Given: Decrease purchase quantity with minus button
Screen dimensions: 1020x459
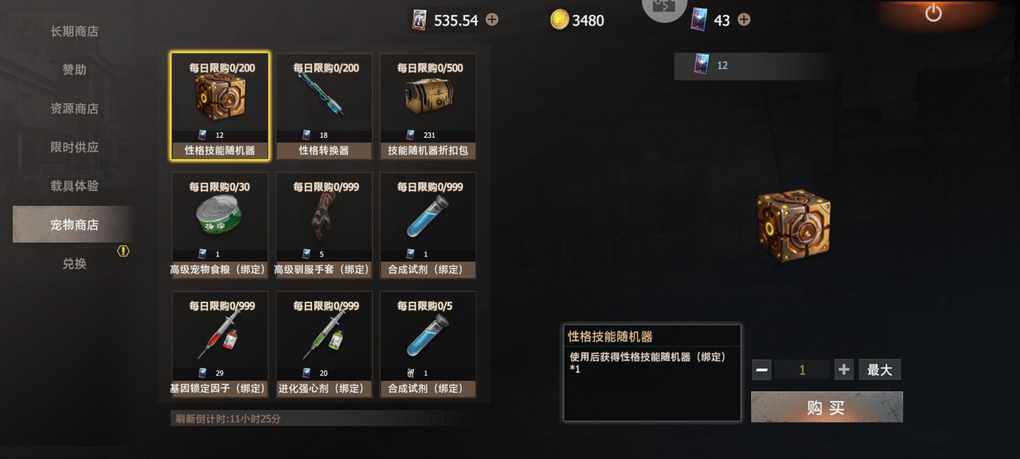Looking at the screenshot, I should pyautogui.click(x=762, y=370).
